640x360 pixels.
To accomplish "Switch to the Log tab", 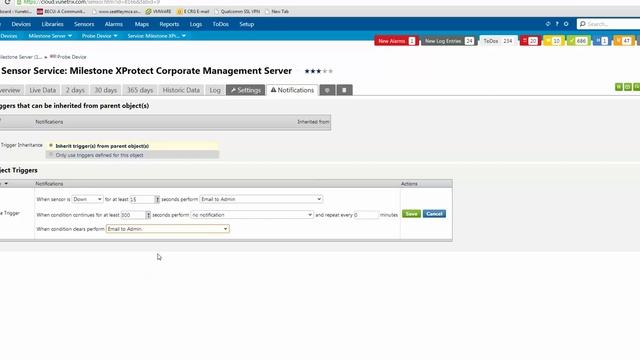I will point(215,90).
